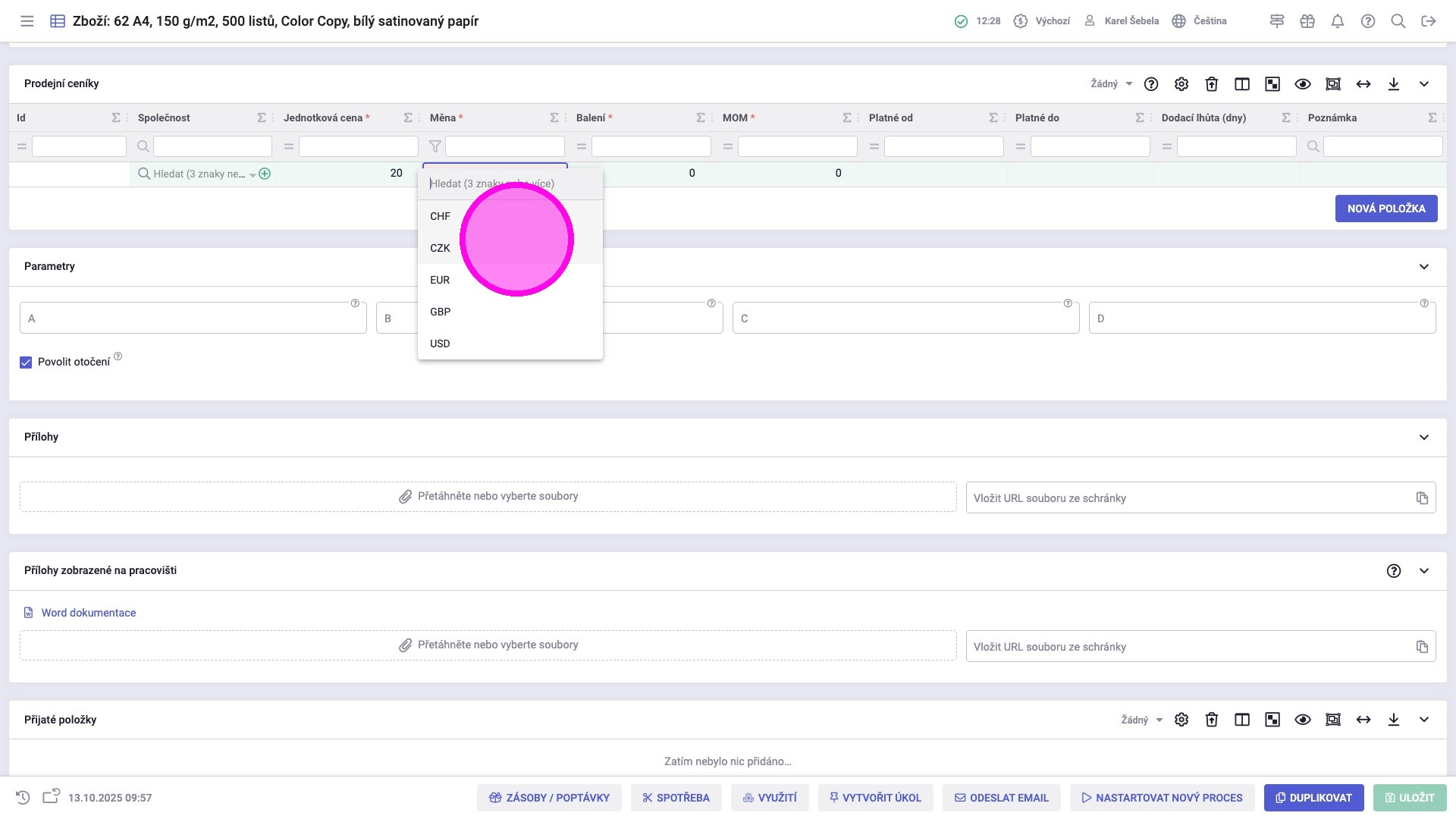Open the Word dokumentace link

point(89,613)
